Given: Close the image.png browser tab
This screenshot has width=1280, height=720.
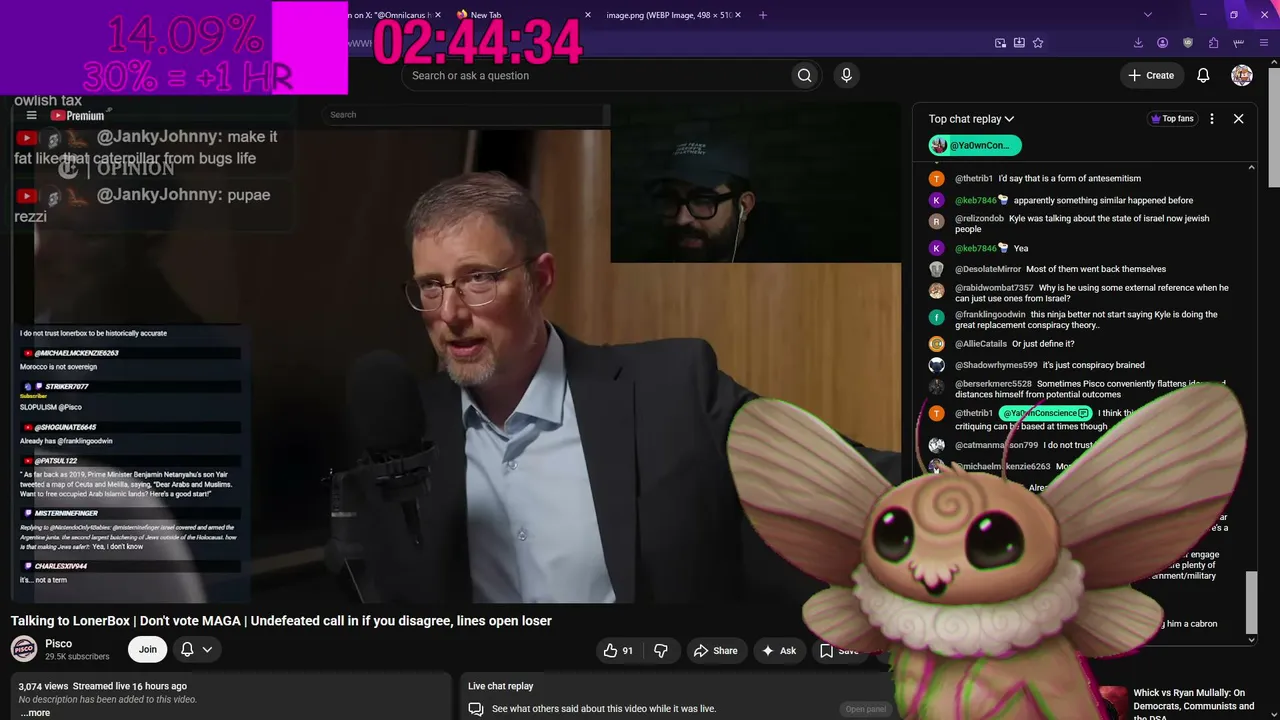Looking at the screenshot, I should click(739, 15).
